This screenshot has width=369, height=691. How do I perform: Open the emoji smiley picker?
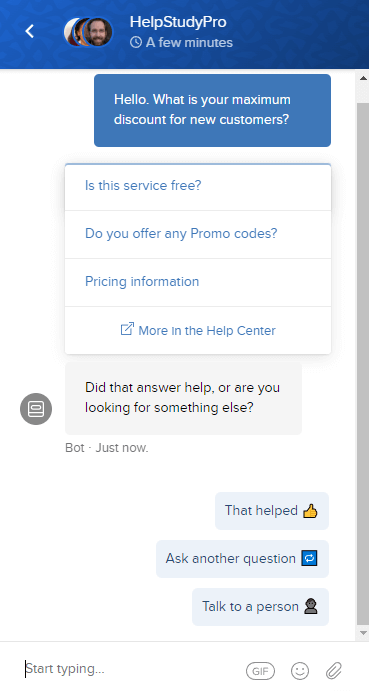[300, 671]
